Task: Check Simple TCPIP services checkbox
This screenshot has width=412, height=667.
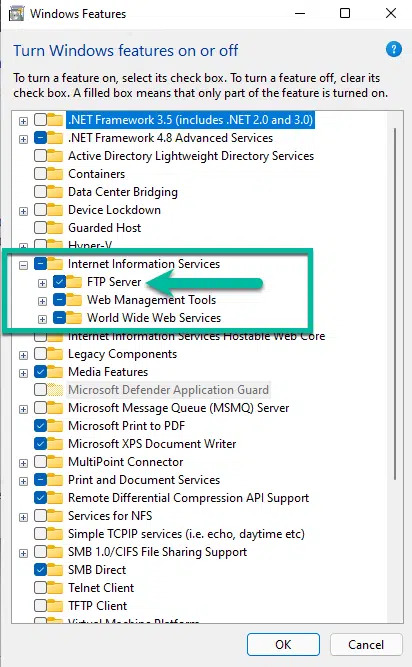Action: pyautogui.click(x=40, y=533)
